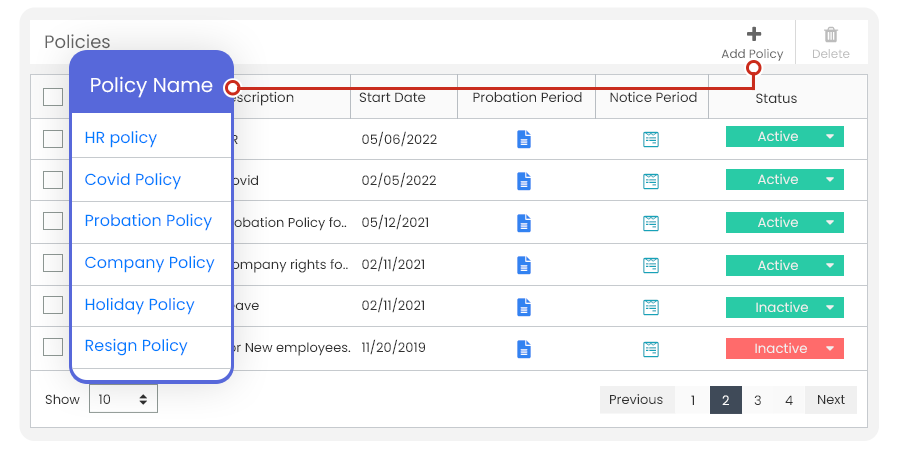This screenshot has width=900, height=449.
Task: Open notice period icon for HR policy
Action: [650, 139]
